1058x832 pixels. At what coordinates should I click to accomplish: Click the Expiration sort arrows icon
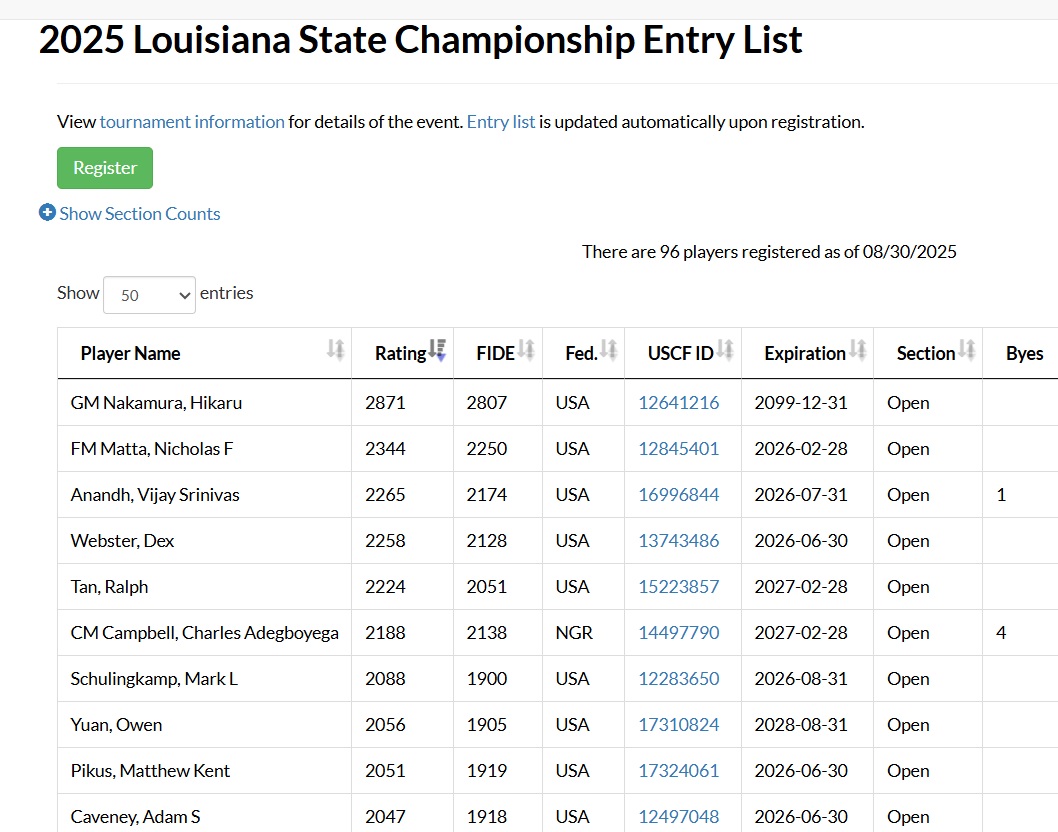point(857,351)
